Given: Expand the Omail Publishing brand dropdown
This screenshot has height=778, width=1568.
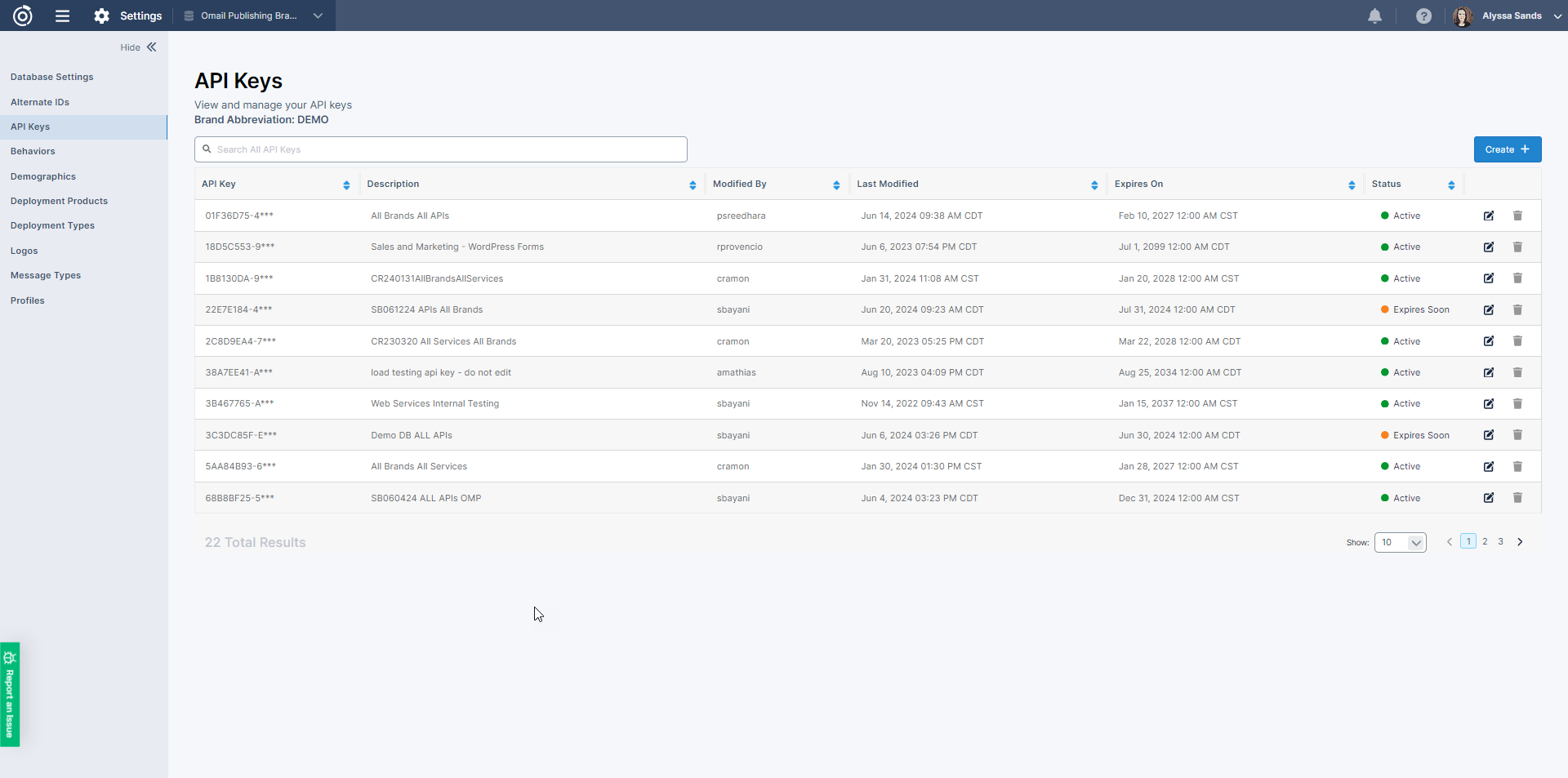Looking at the screenshot, I should 318,16.
